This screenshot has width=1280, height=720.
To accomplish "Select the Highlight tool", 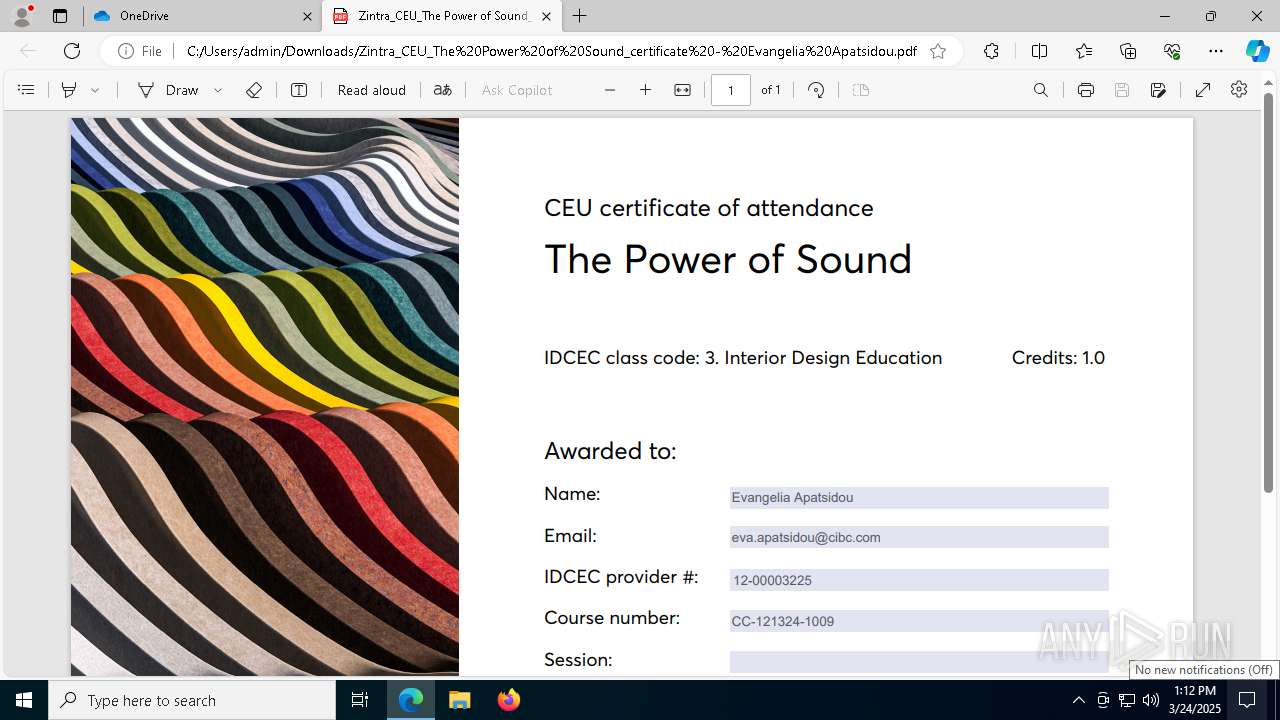I will (x=69, y=90).
